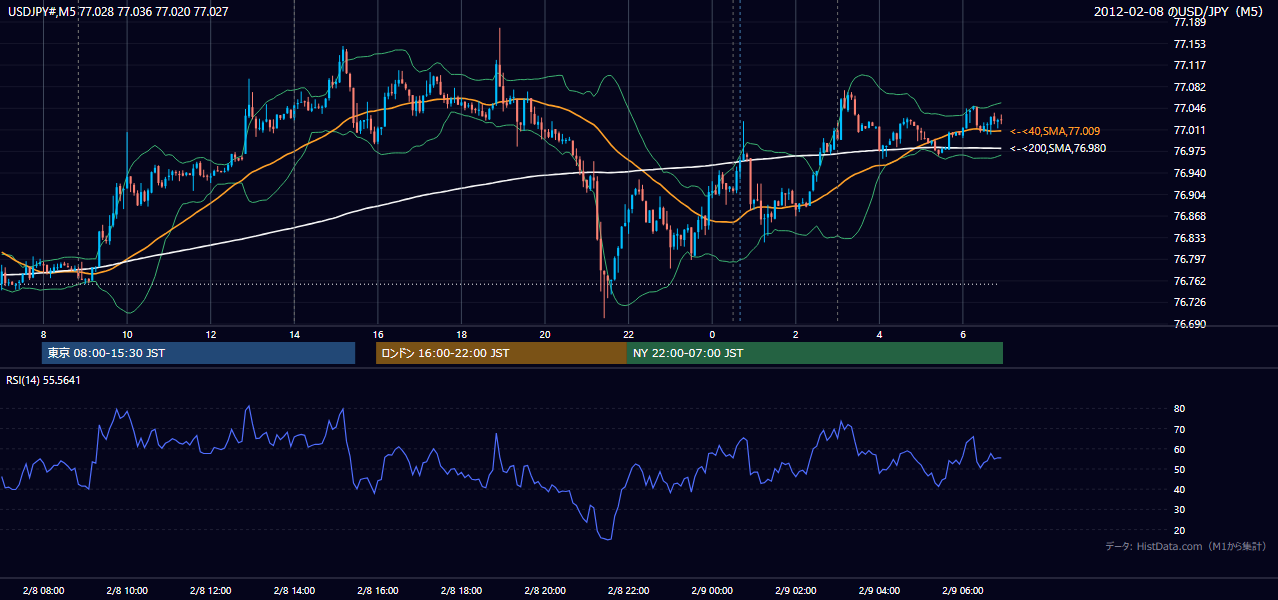Click price scale value 77.117
The image size is (1278, 600).
click(x=1190, y=65)
